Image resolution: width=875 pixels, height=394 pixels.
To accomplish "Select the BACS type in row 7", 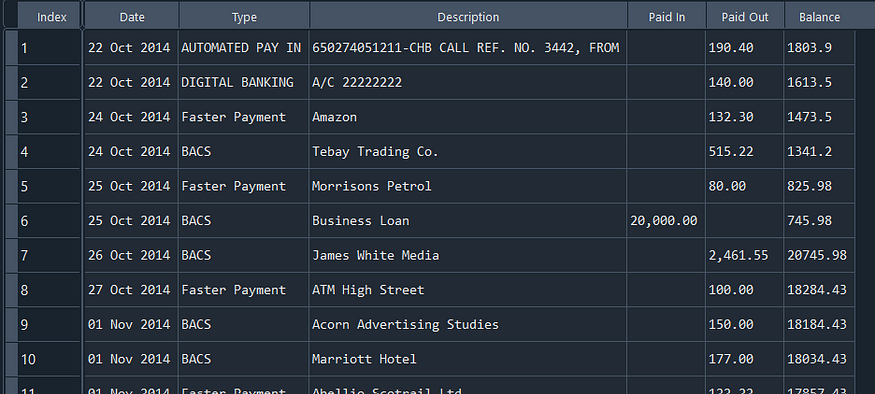I will (x=243, y=255).
